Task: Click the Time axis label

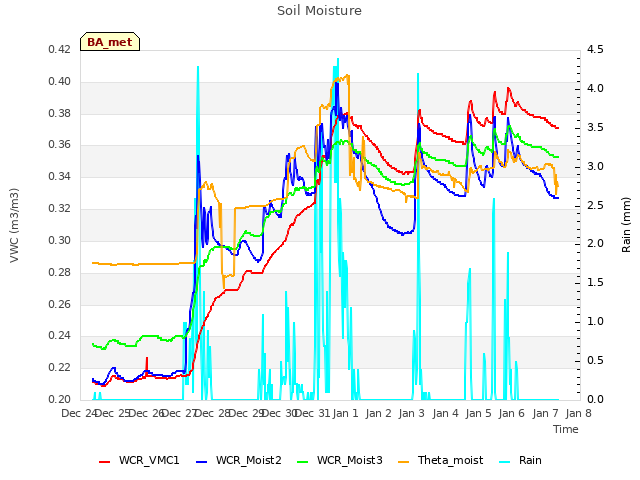Action: click(566, 429)
